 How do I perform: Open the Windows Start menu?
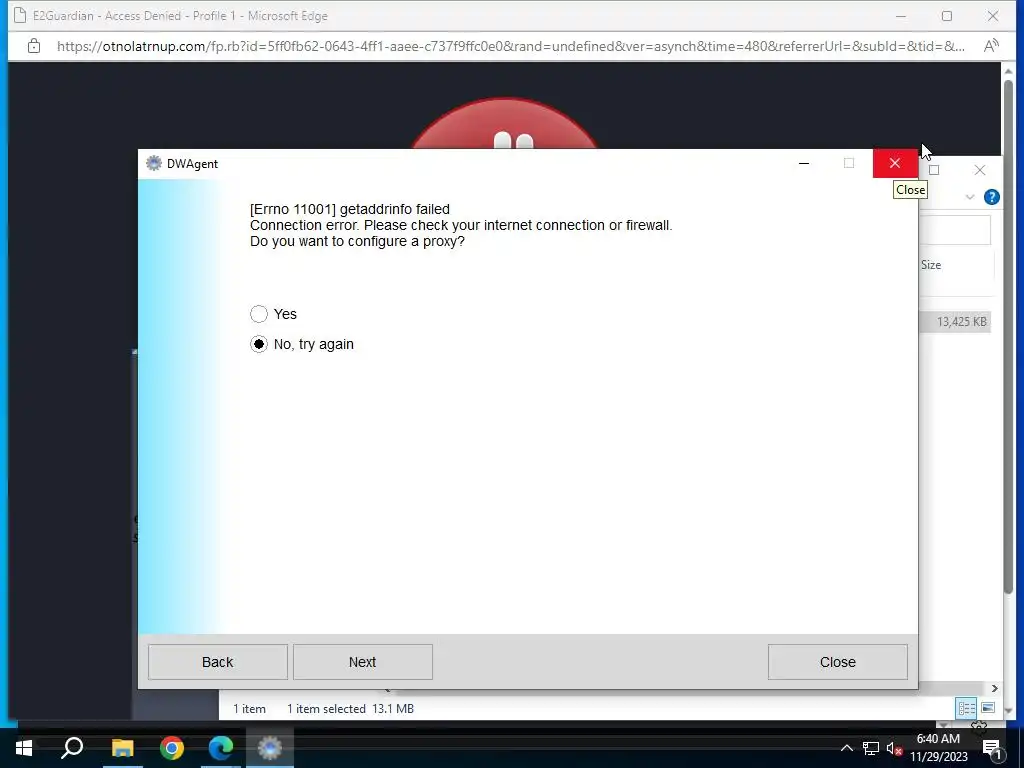tap(24, 748)
